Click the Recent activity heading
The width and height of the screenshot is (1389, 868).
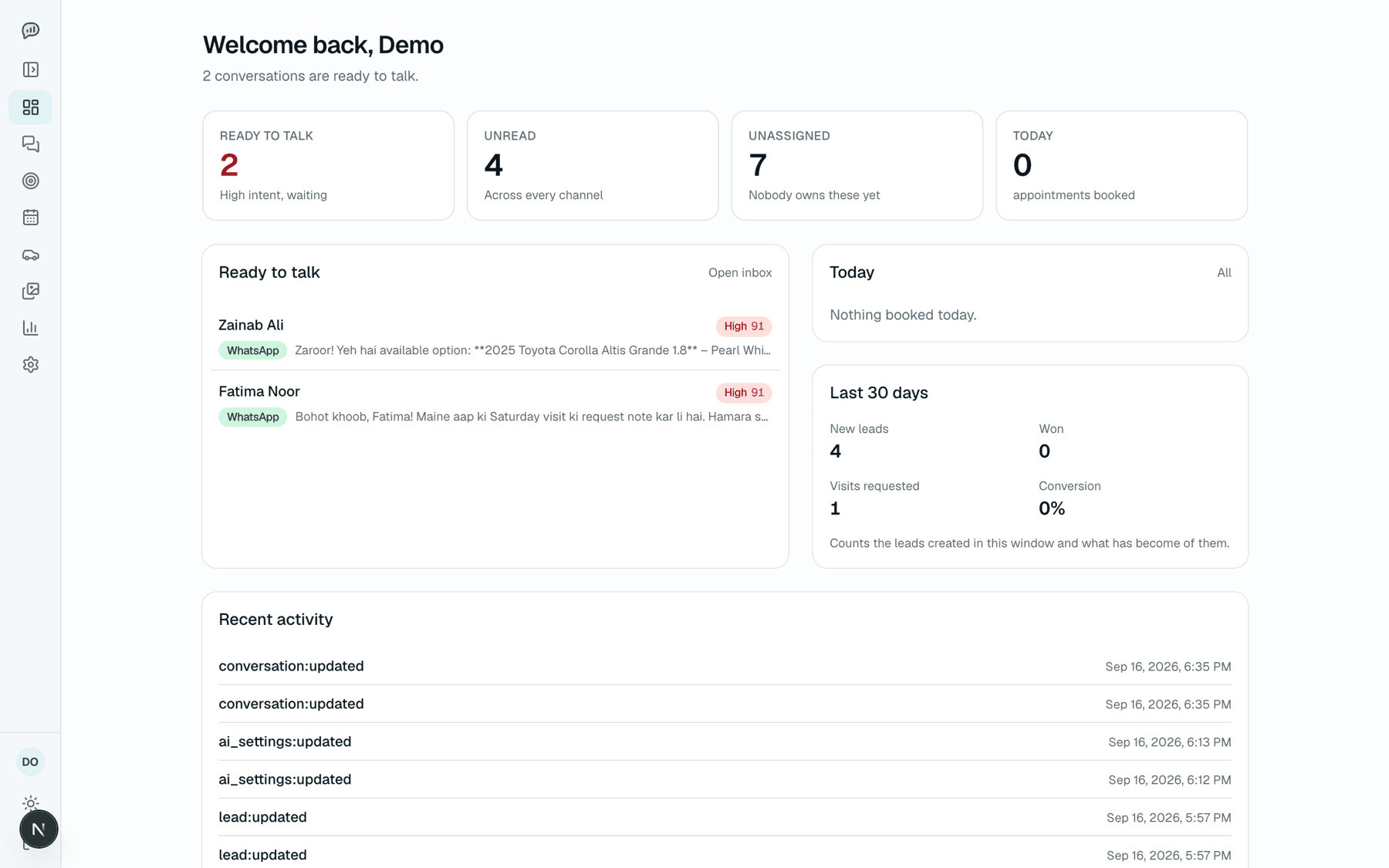pos(275,620)
